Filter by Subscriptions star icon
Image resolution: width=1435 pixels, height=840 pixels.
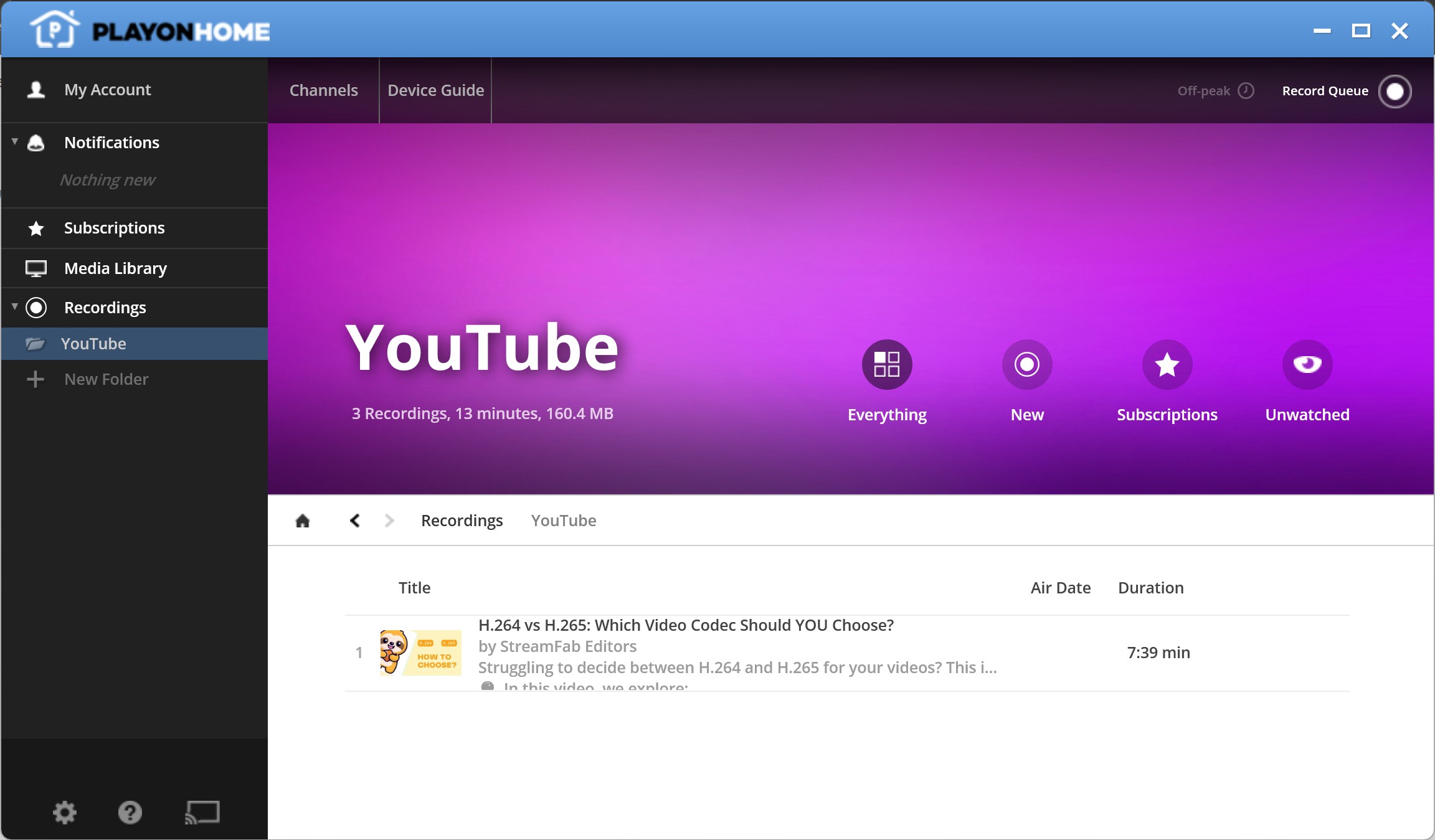coord(1167,364)
